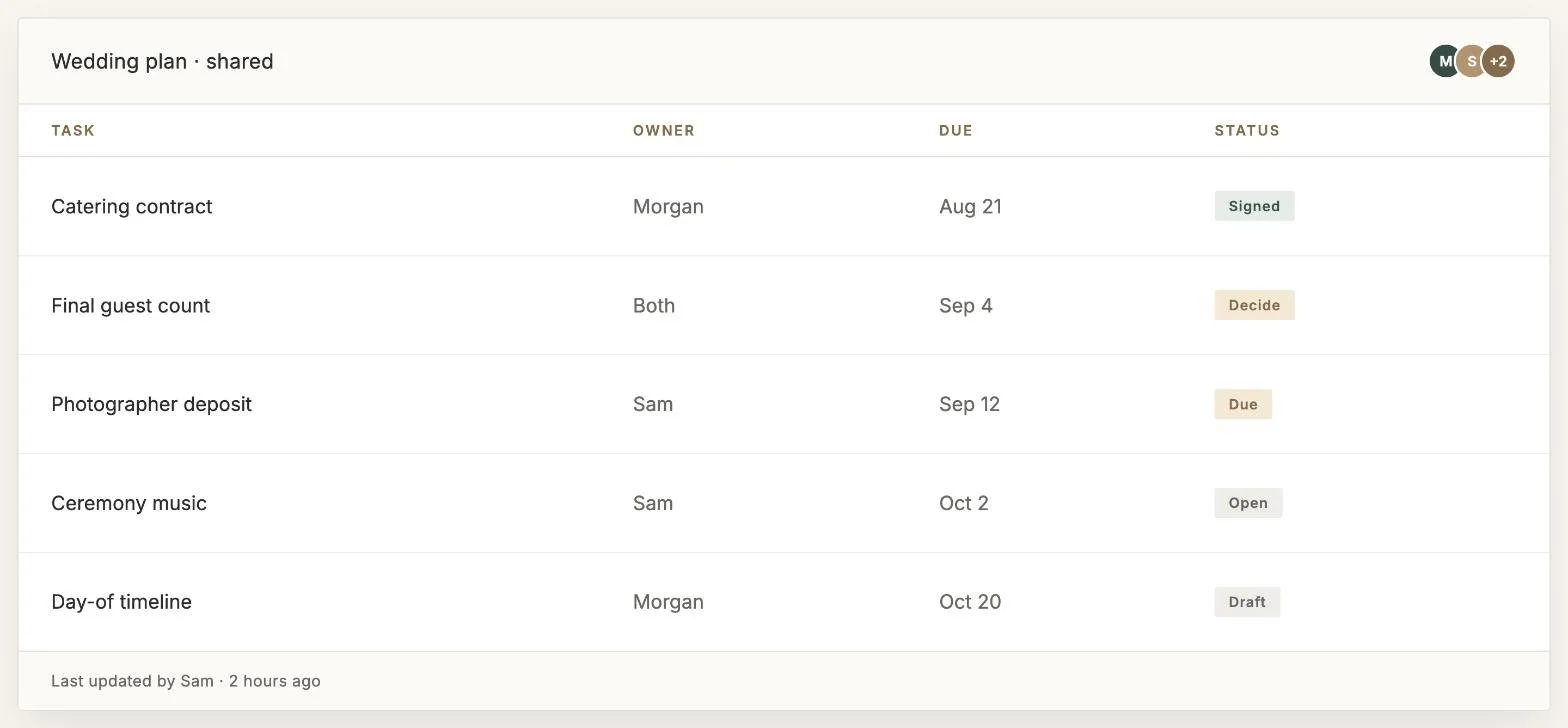Screen dimensions: 1568x728
Task: Click owner Sam in Photographer deposit row
Action: pyautogui.click(x=653, y=404)
